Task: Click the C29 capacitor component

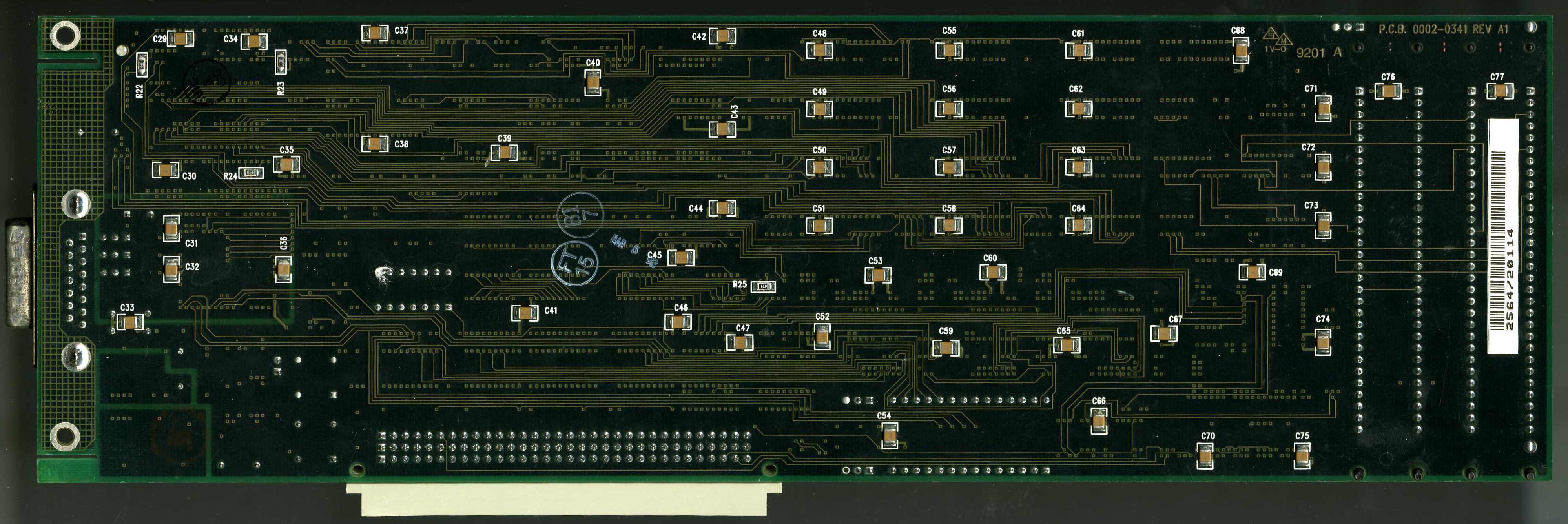Action: tap(180, 39)
